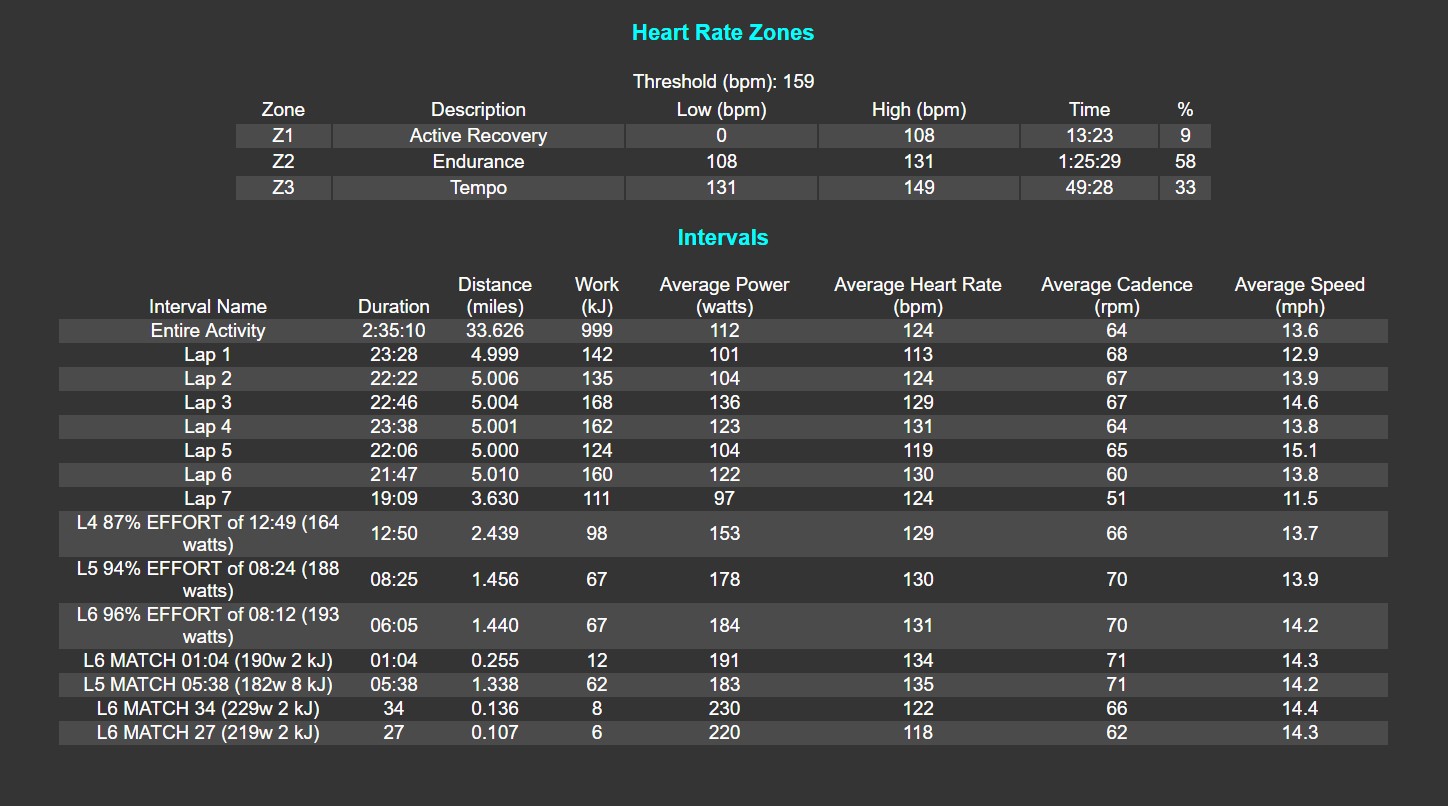Select the Entire Activity row name
1448x806 pixels.
[208, 331]
